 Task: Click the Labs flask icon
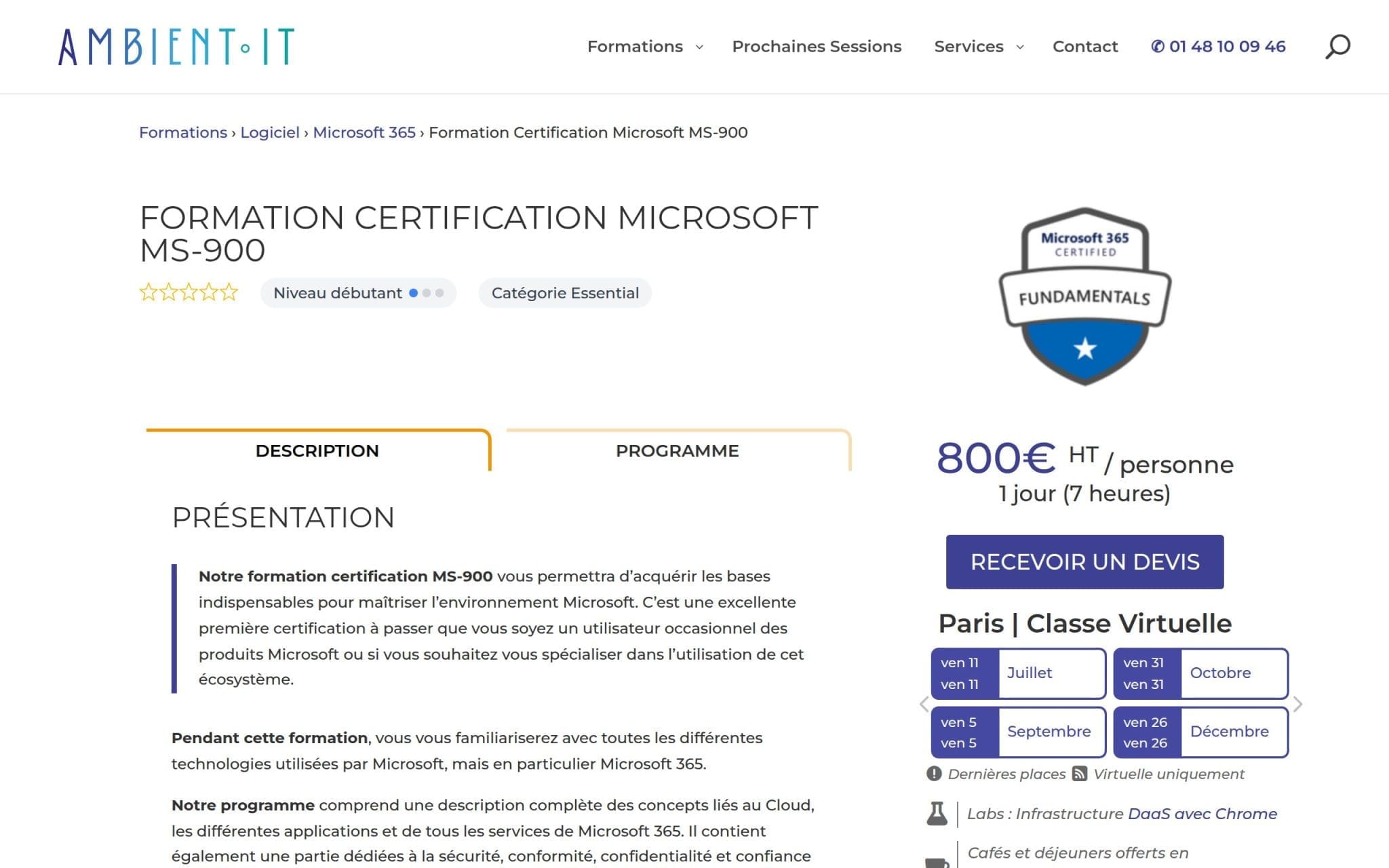pos(937,813)
